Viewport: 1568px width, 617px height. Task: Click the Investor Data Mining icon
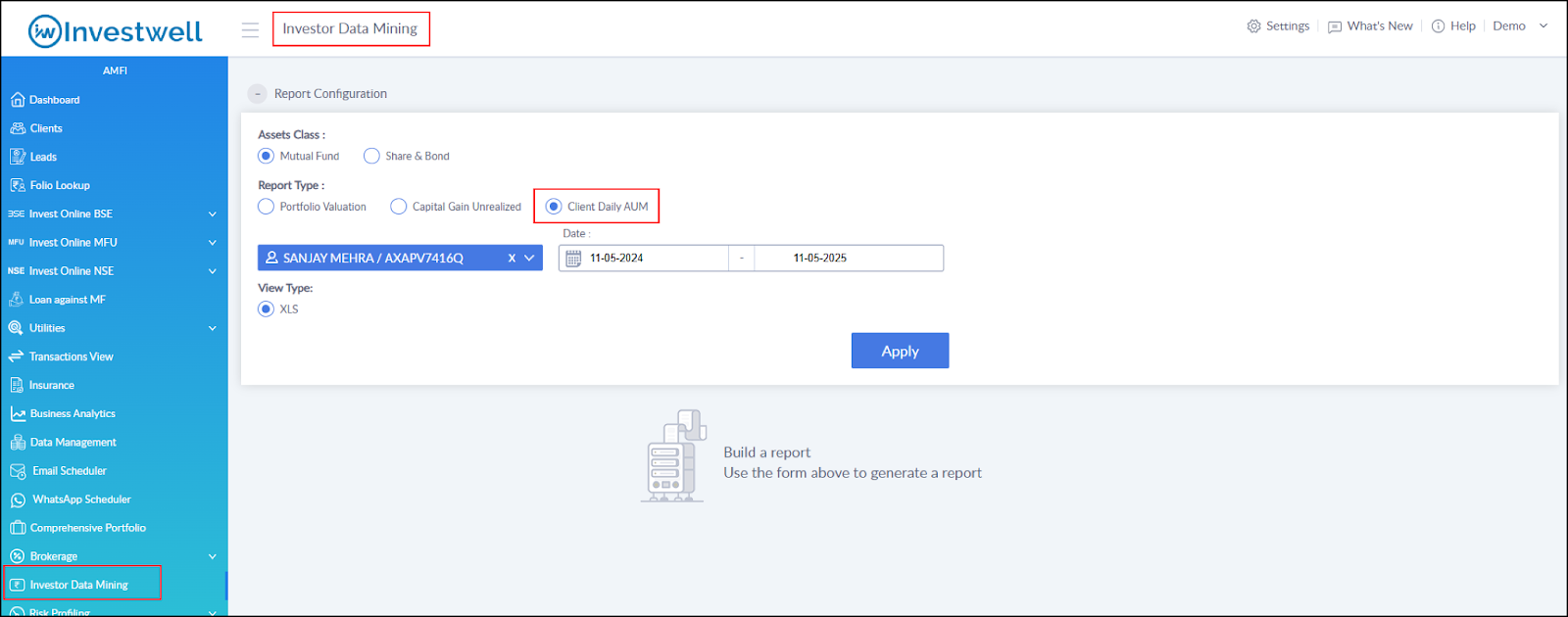tap(17, 585)
